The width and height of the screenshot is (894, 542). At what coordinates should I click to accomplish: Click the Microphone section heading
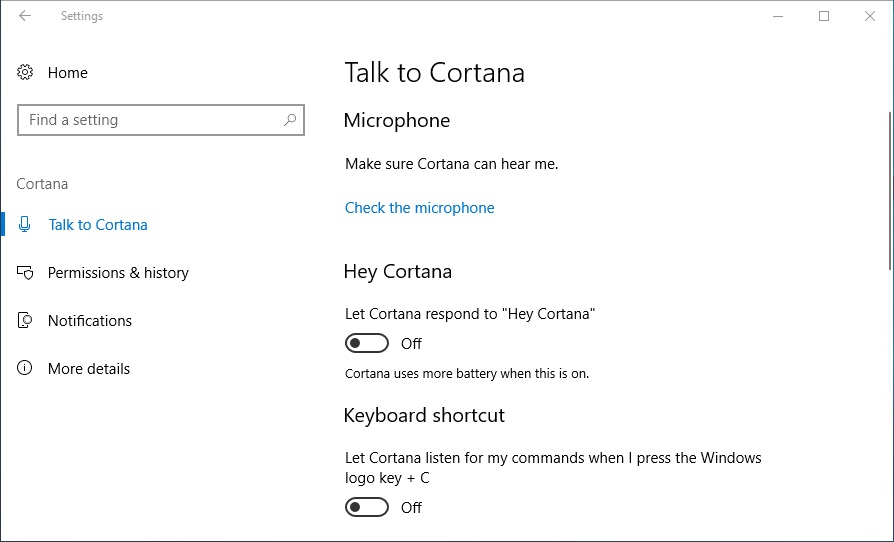[x=397, y=120]
